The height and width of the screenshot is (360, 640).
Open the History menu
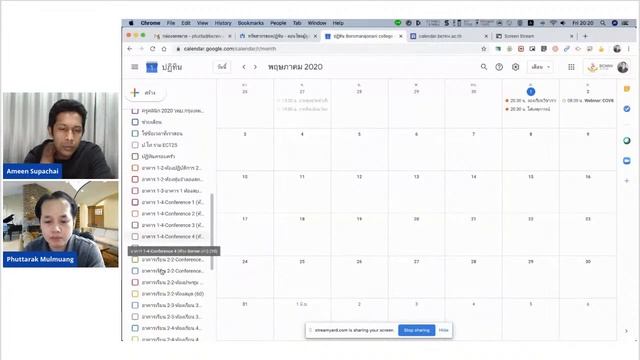coord(223,23)
